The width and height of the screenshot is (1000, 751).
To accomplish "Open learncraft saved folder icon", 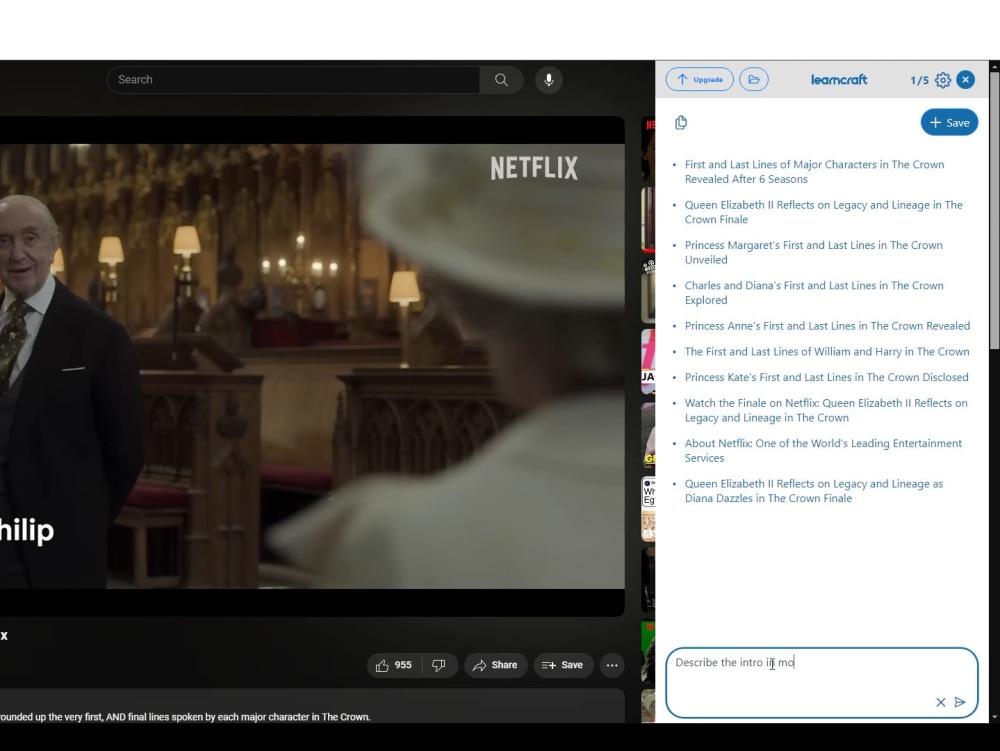I will click(754, 80).
